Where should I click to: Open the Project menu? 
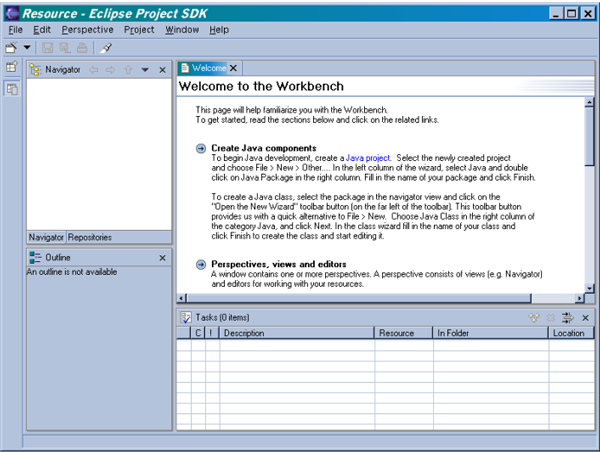click(139, 30)
